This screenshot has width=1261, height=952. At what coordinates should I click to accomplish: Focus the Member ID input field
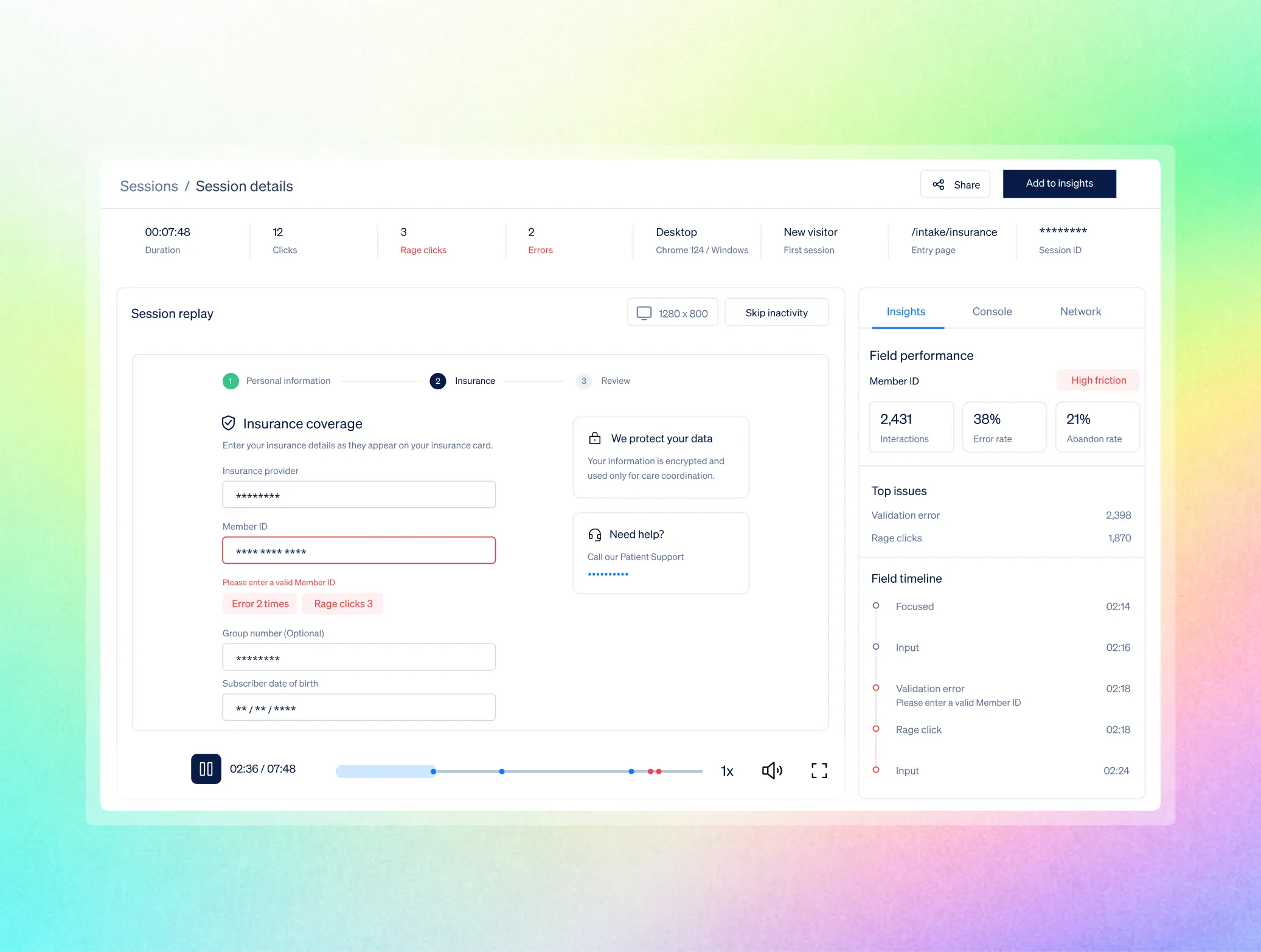[358, 550]
